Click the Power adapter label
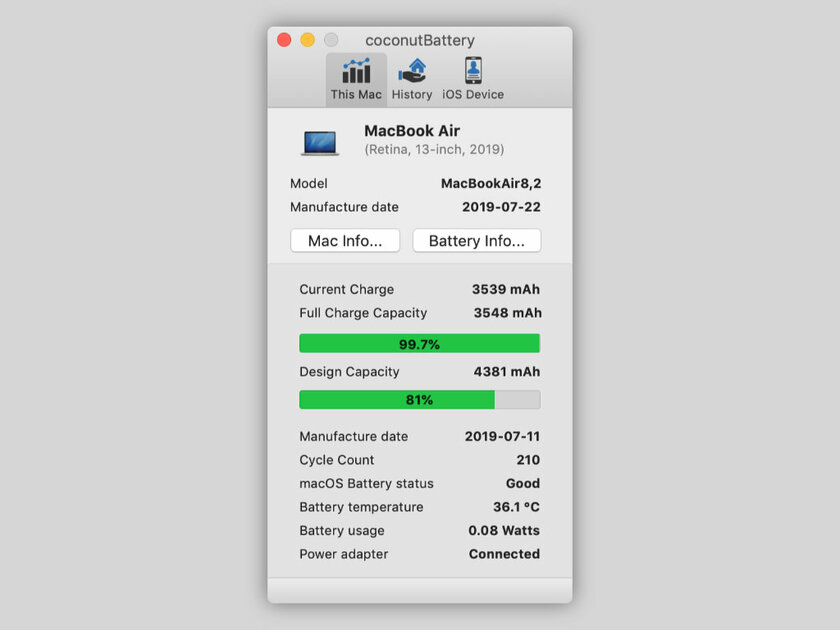840x630 pixels. (343, 554)
